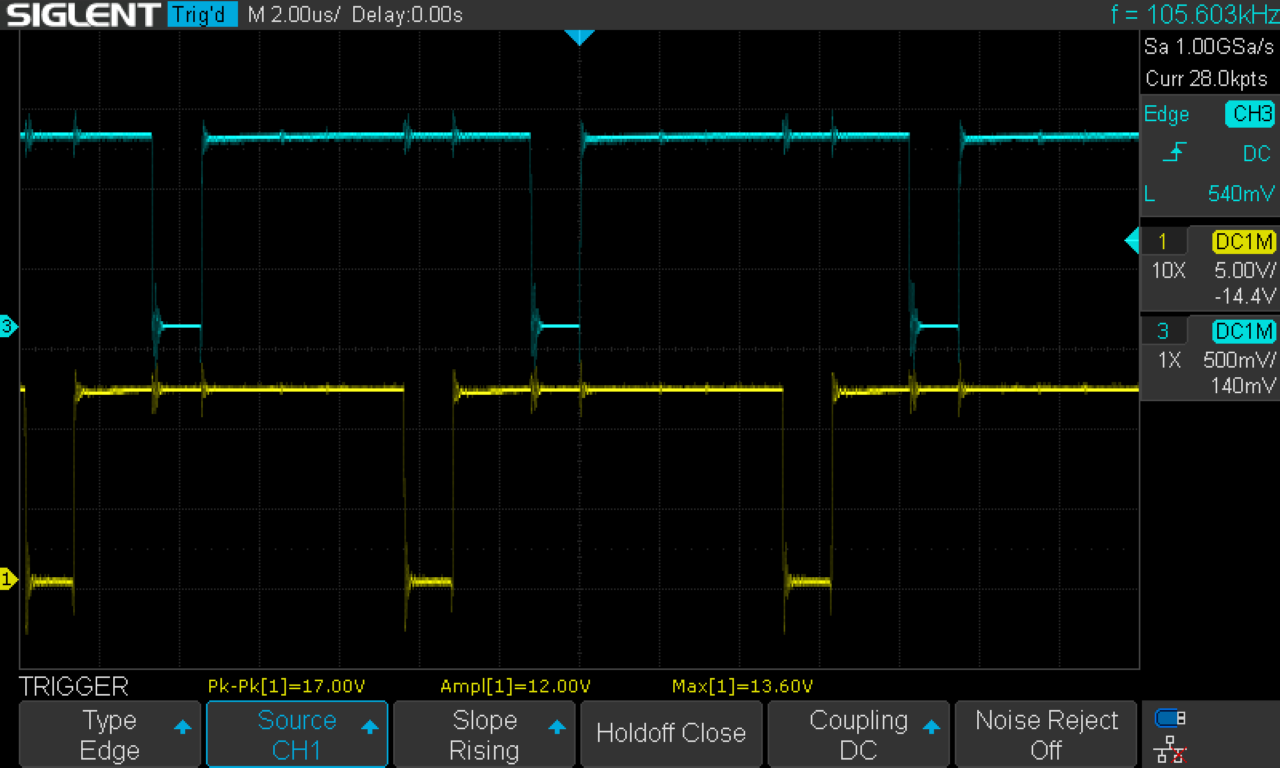Toggle Noise Reject Off setting
The image size is (1280, 768).
click(1045, 734)
